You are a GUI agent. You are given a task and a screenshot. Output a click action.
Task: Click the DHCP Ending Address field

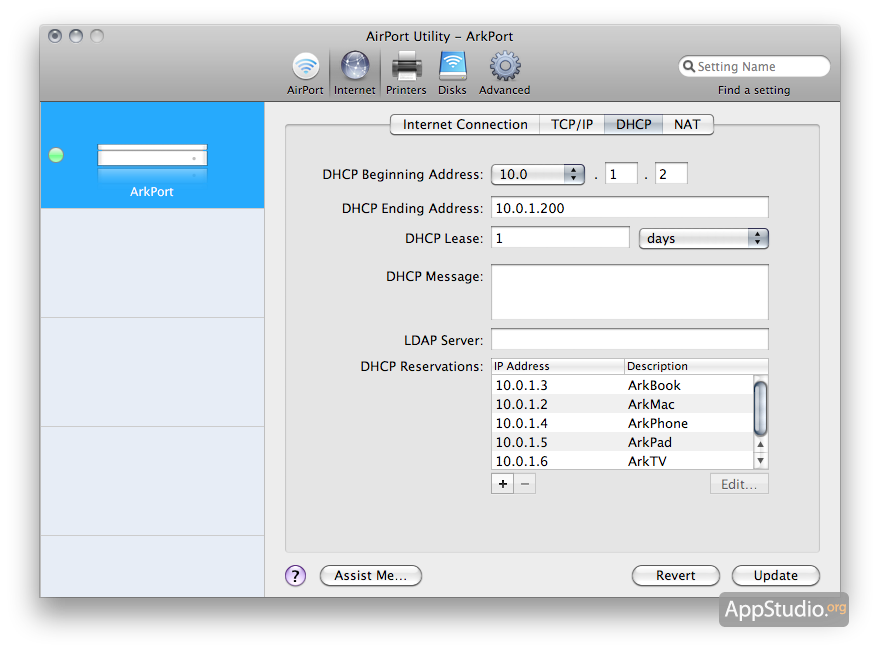pyautogui.click(x=629, y=207)
